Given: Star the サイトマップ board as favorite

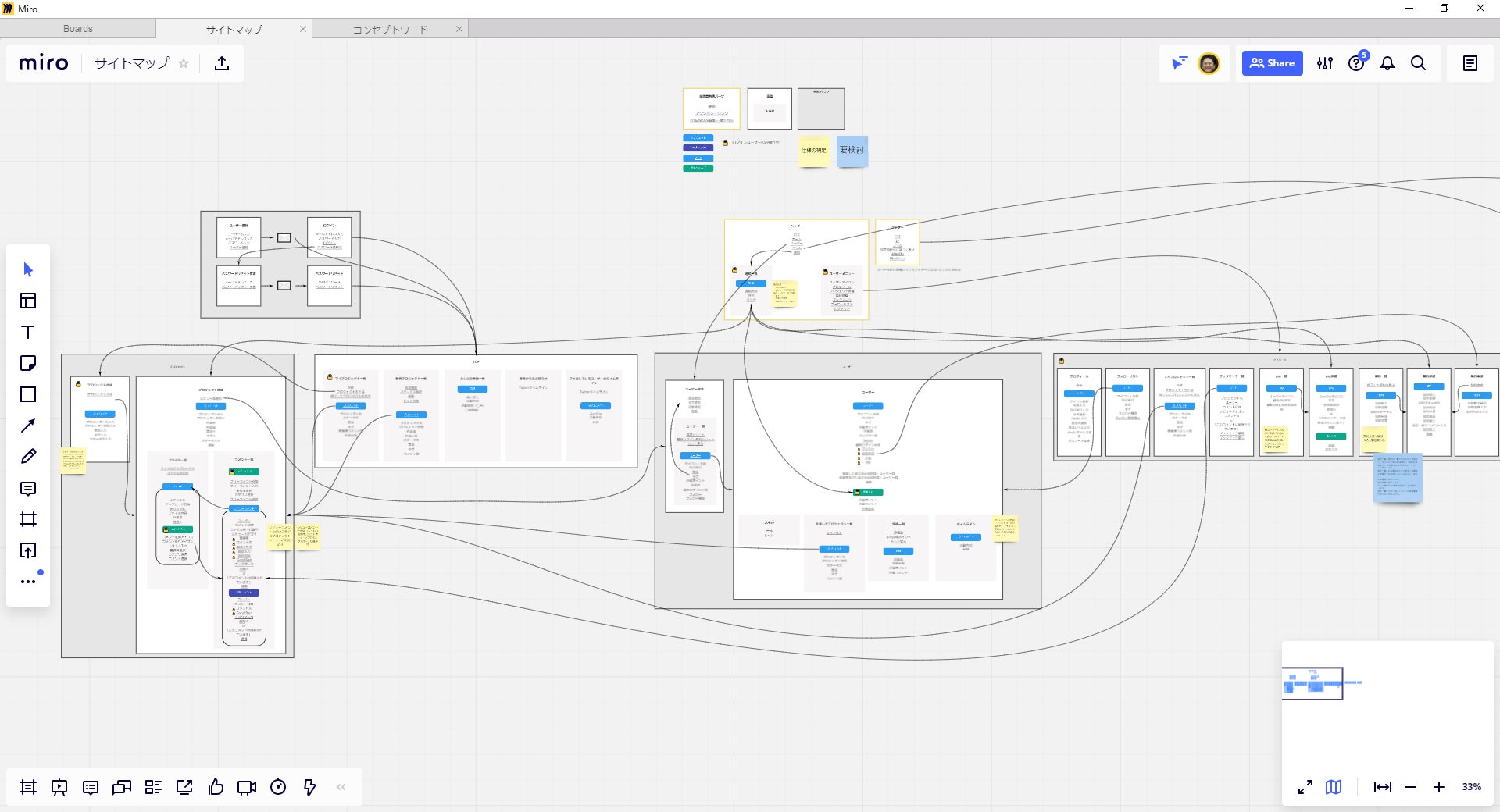Looking at the screenshot, I should [x=184, y=63].
